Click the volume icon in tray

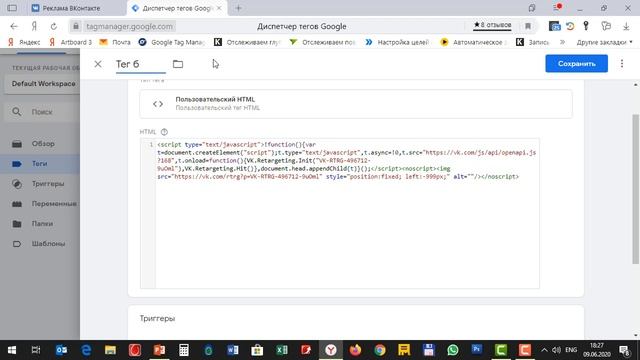point(556,350)
